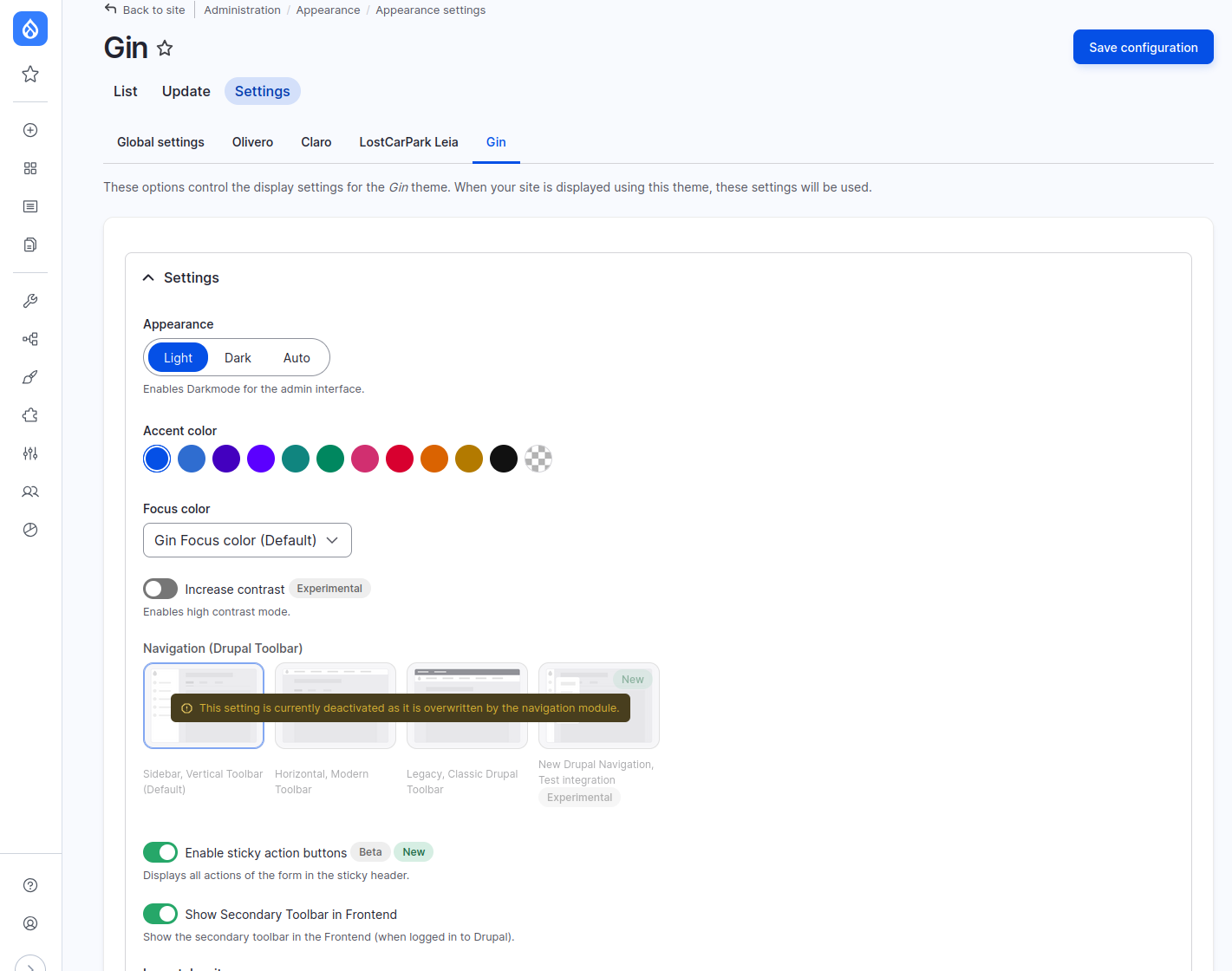This screenshot has width=1232, height=971.
Task: Click the Drupal logo home icon
Action: click(30, 29)
